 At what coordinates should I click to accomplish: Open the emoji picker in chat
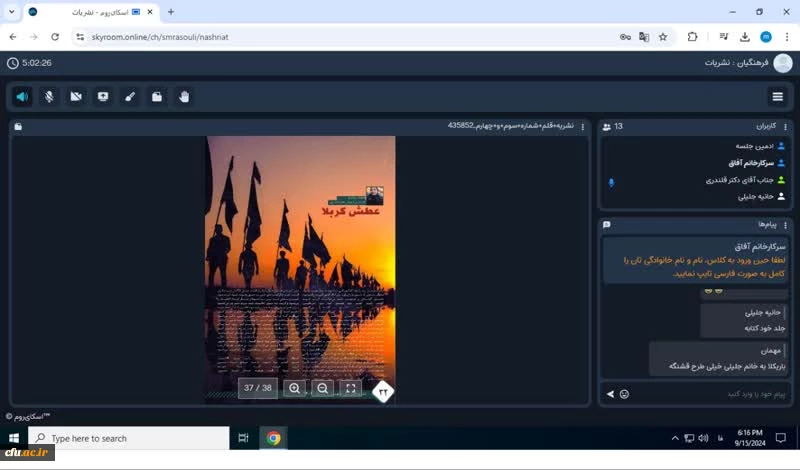(x=625, y=394)
